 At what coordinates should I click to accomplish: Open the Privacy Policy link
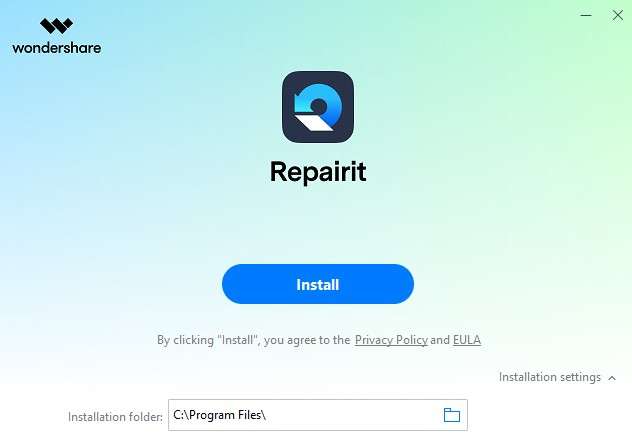391,340
